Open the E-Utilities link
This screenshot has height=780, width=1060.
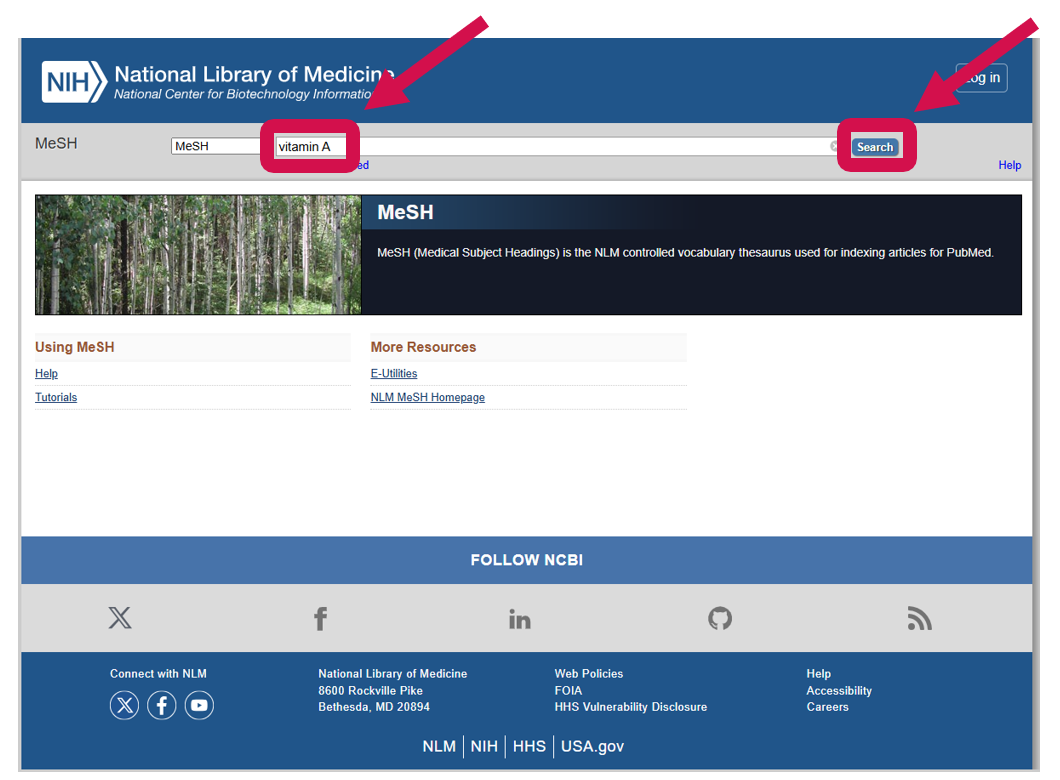(x=394, y=374)
